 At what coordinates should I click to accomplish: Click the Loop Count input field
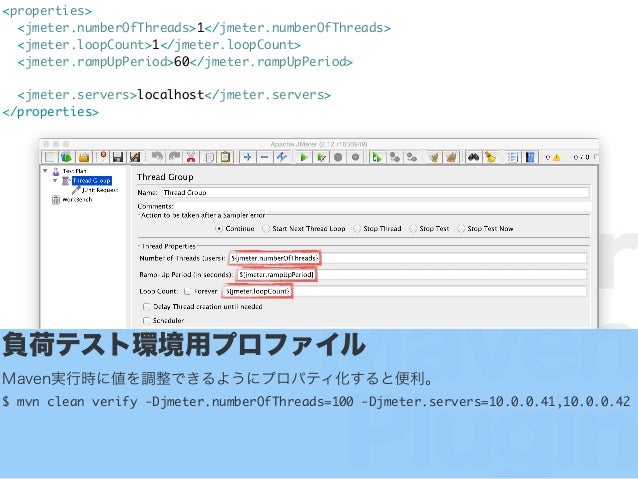pos(404,291)
